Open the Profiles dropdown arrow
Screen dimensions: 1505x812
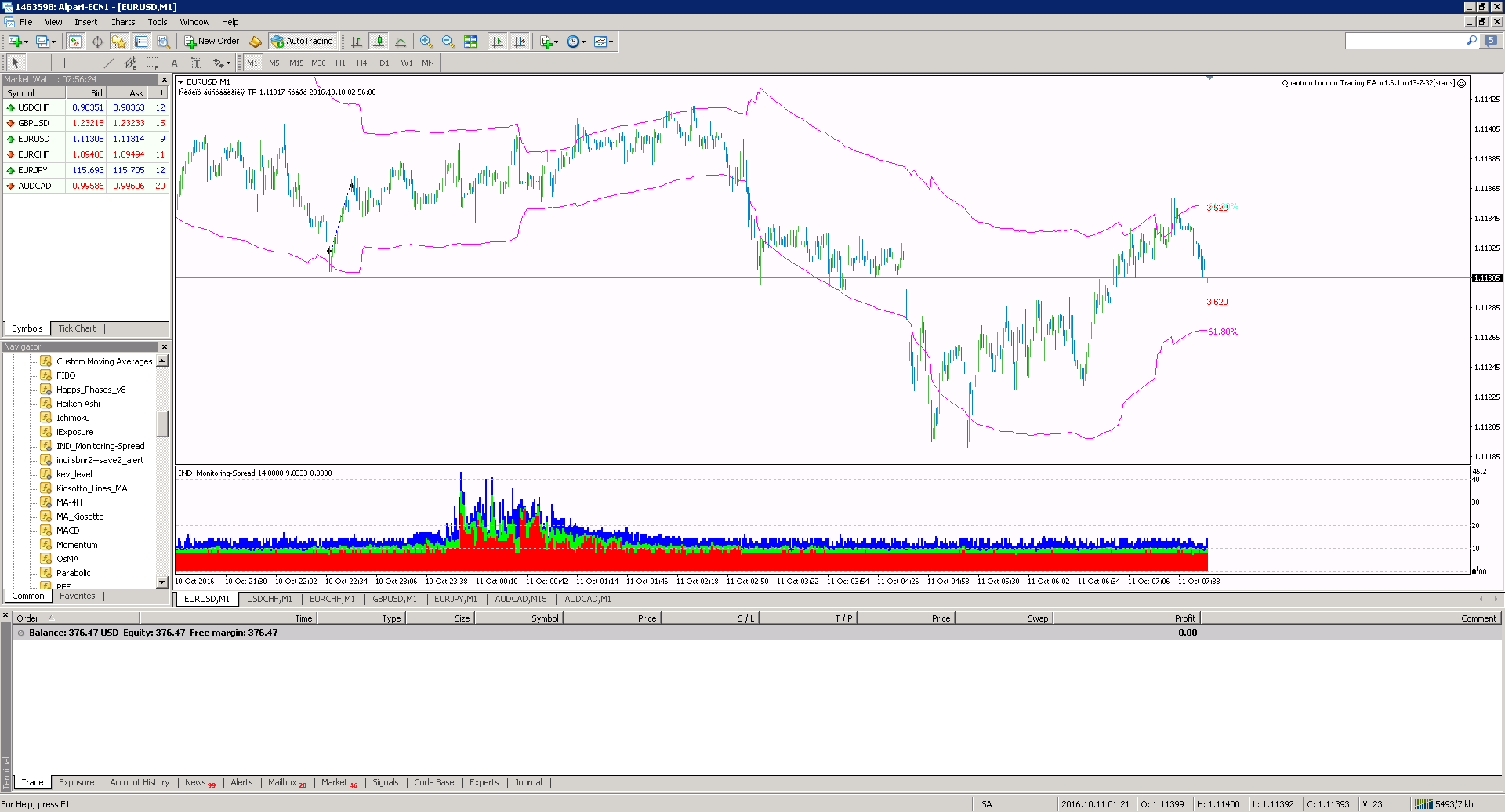(x=53, y=42)
